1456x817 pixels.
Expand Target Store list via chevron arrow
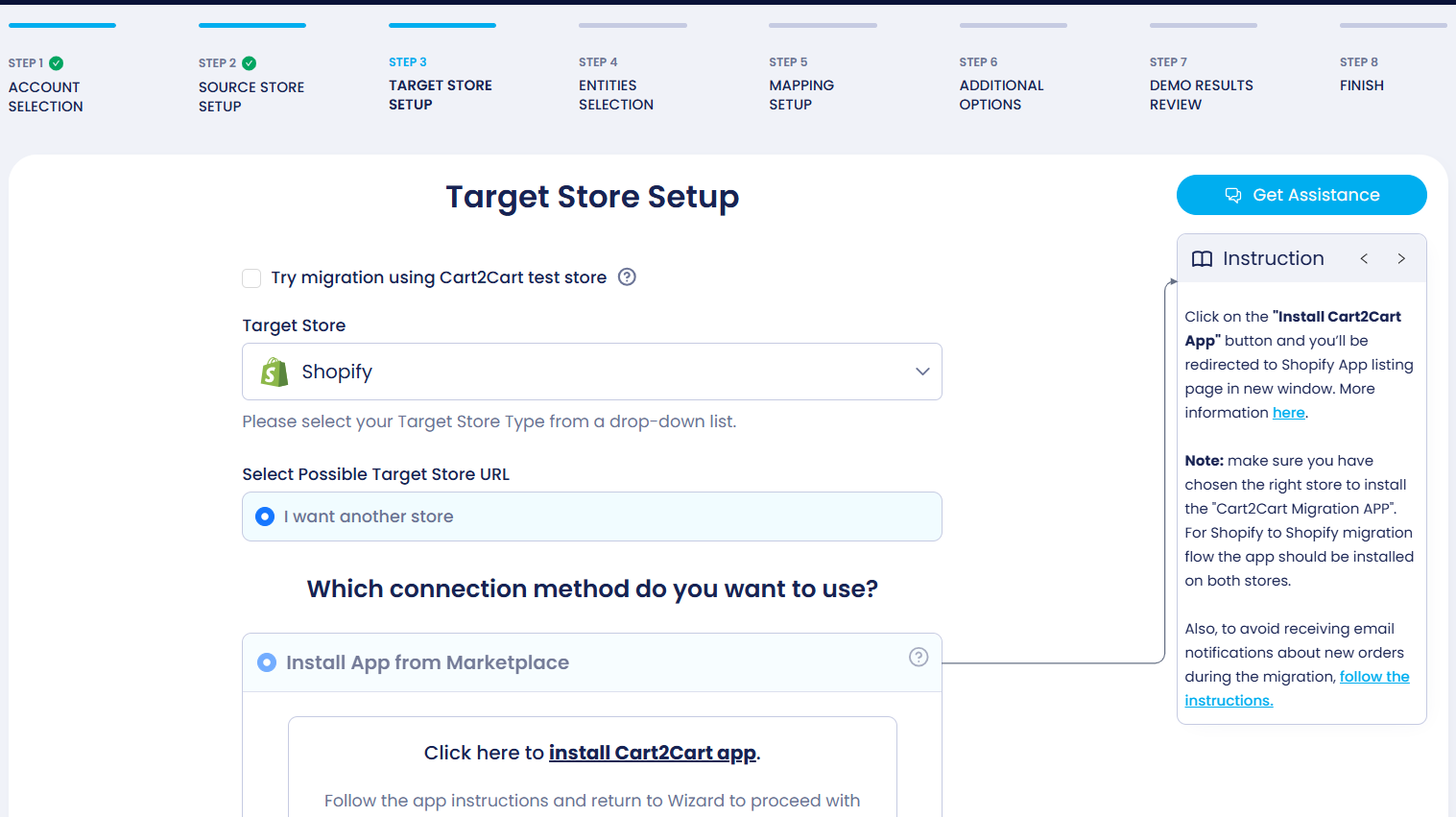tap(922, 372)
